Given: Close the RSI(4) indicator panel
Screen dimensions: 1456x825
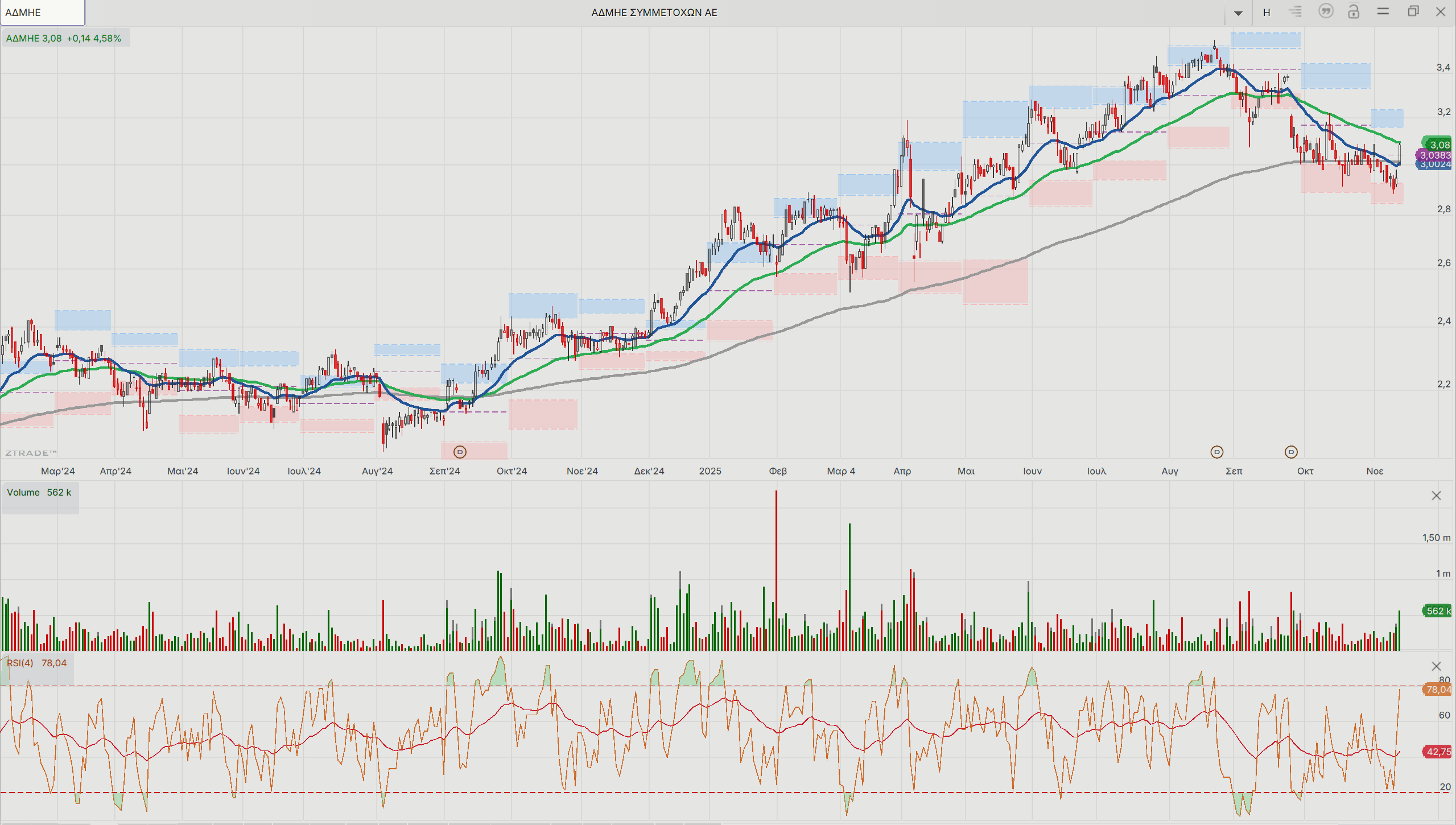Looking at the screenshot, I should (x=1436, y=666).
